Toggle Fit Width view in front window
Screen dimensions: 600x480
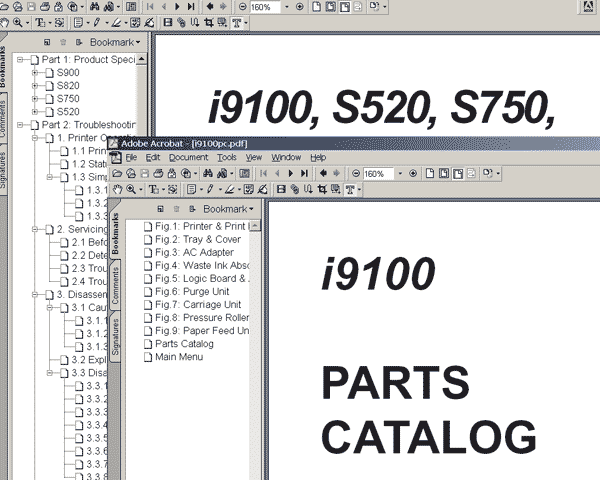click(x=457, y=174)
